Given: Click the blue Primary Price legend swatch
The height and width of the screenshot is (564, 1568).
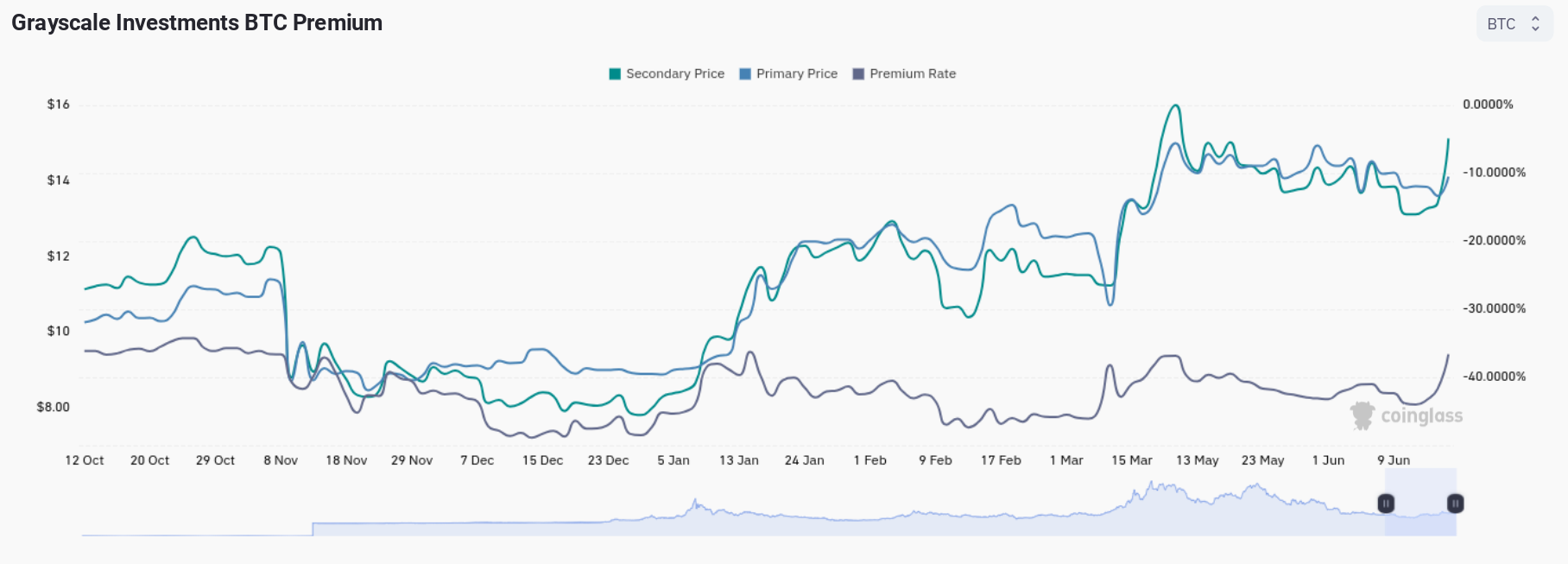Looking at the screenshot, I should [745, 73].
